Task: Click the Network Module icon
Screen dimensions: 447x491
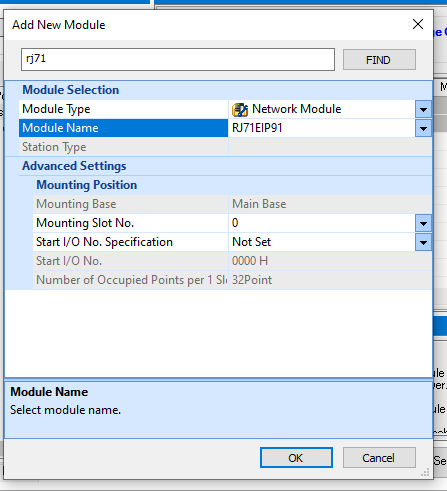Action: coord(240,109)
